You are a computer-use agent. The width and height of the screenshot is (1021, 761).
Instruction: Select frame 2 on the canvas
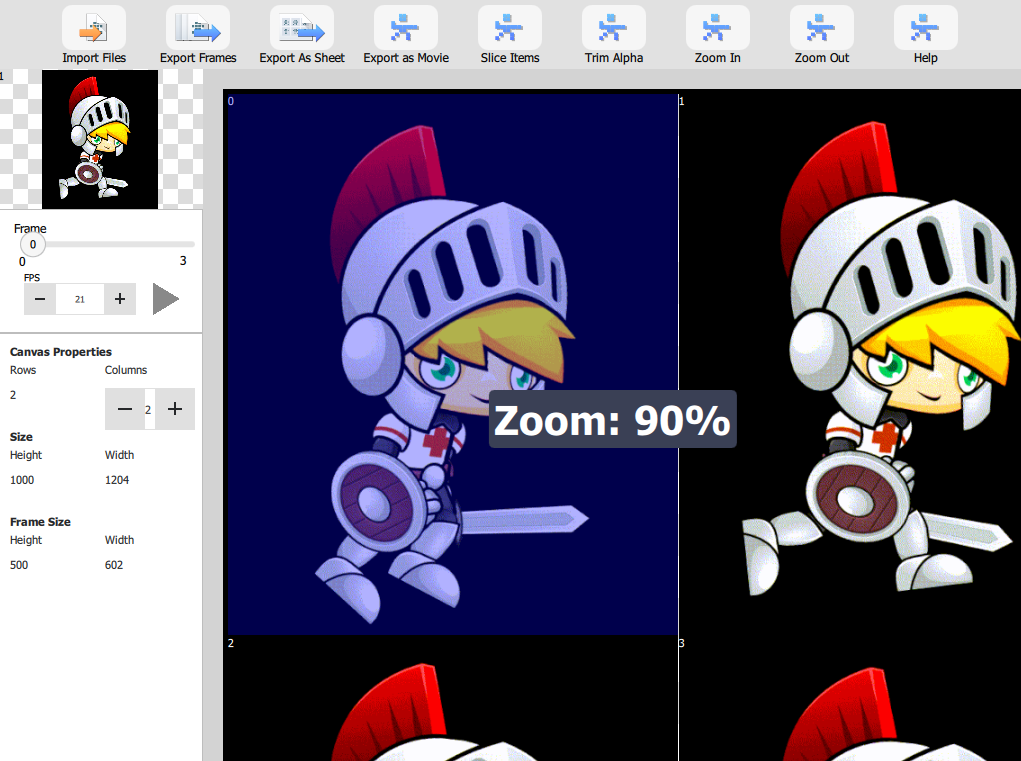tap(451, 699)
